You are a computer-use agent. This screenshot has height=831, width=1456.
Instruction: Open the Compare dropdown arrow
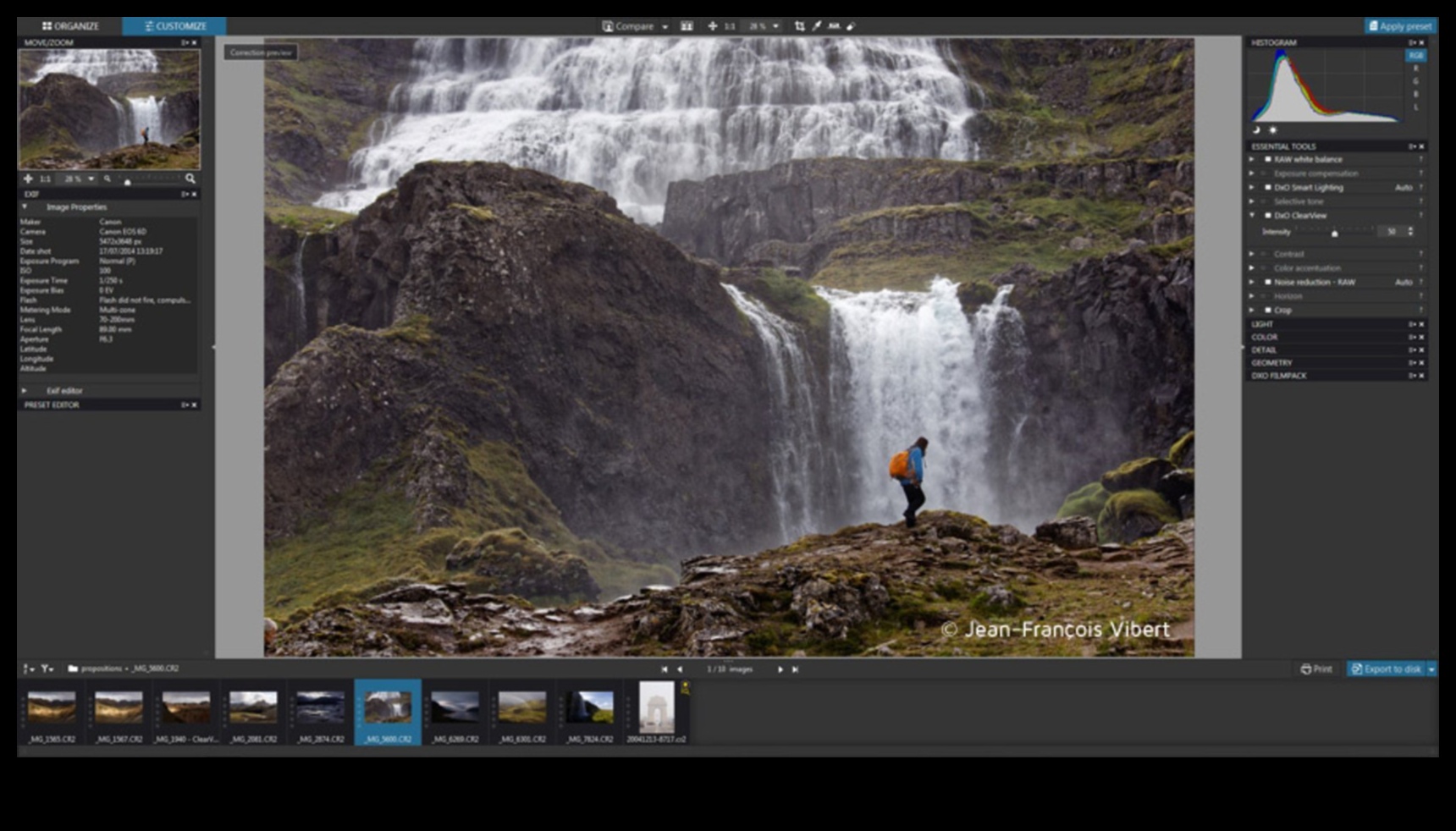[x=665, y=27]
